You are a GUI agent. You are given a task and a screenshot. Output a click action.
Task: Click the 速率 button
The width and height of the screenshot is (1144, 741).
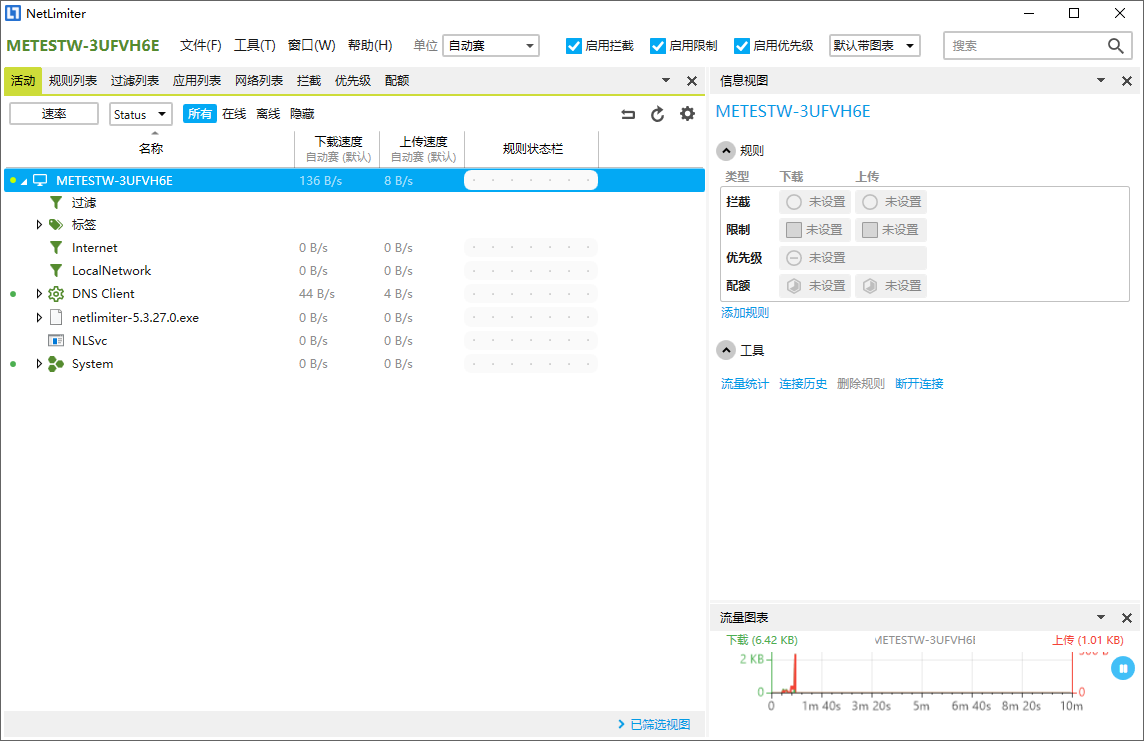coord(54,114)
